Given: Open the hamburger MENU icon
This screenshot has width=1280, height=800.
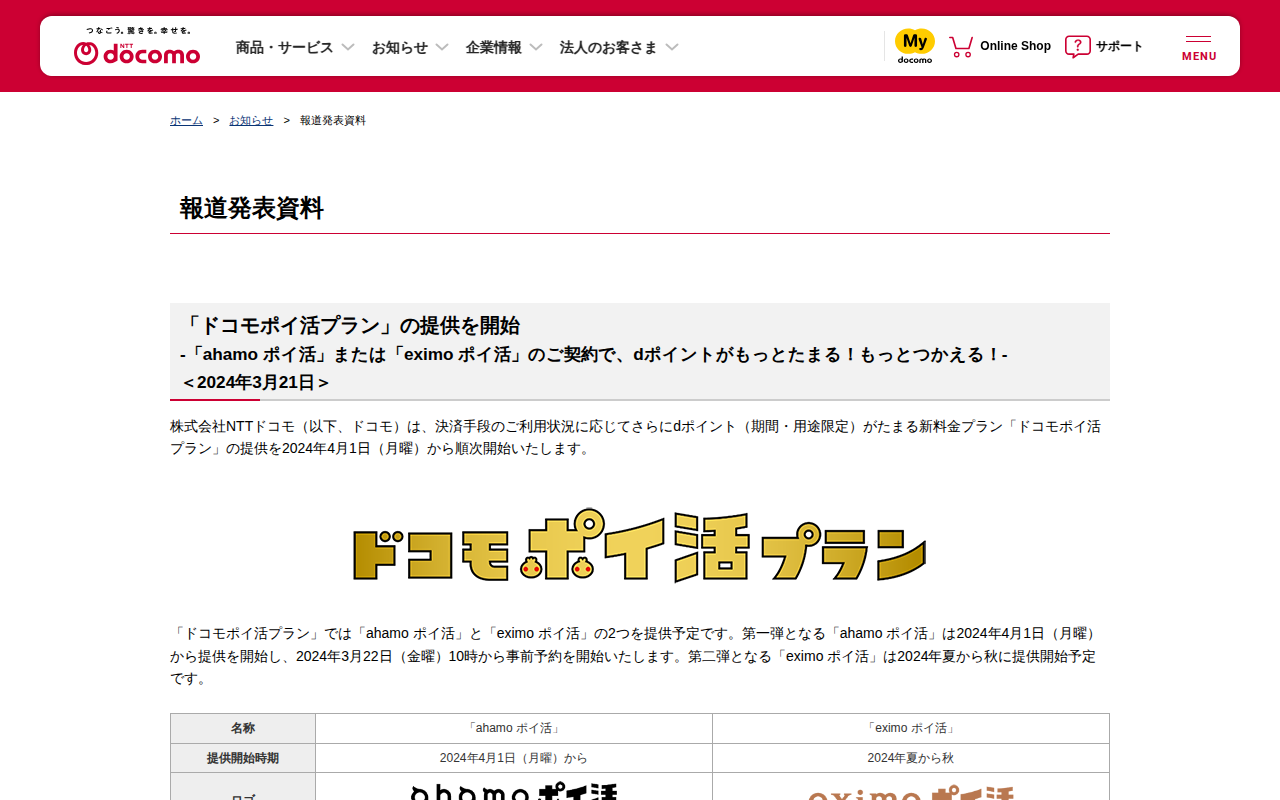Looking at the screenshot, I should (1199, 48).
